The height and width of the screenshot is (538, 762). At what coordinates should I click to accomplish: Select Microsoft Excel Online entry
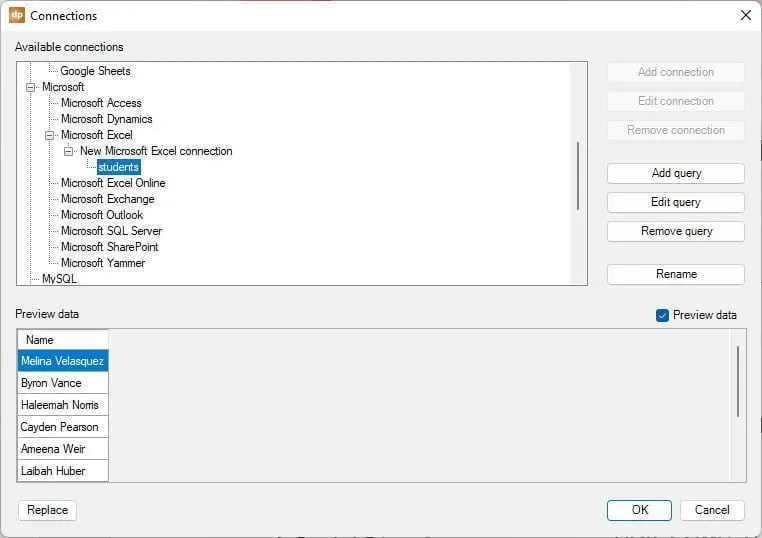pos(113,183)
